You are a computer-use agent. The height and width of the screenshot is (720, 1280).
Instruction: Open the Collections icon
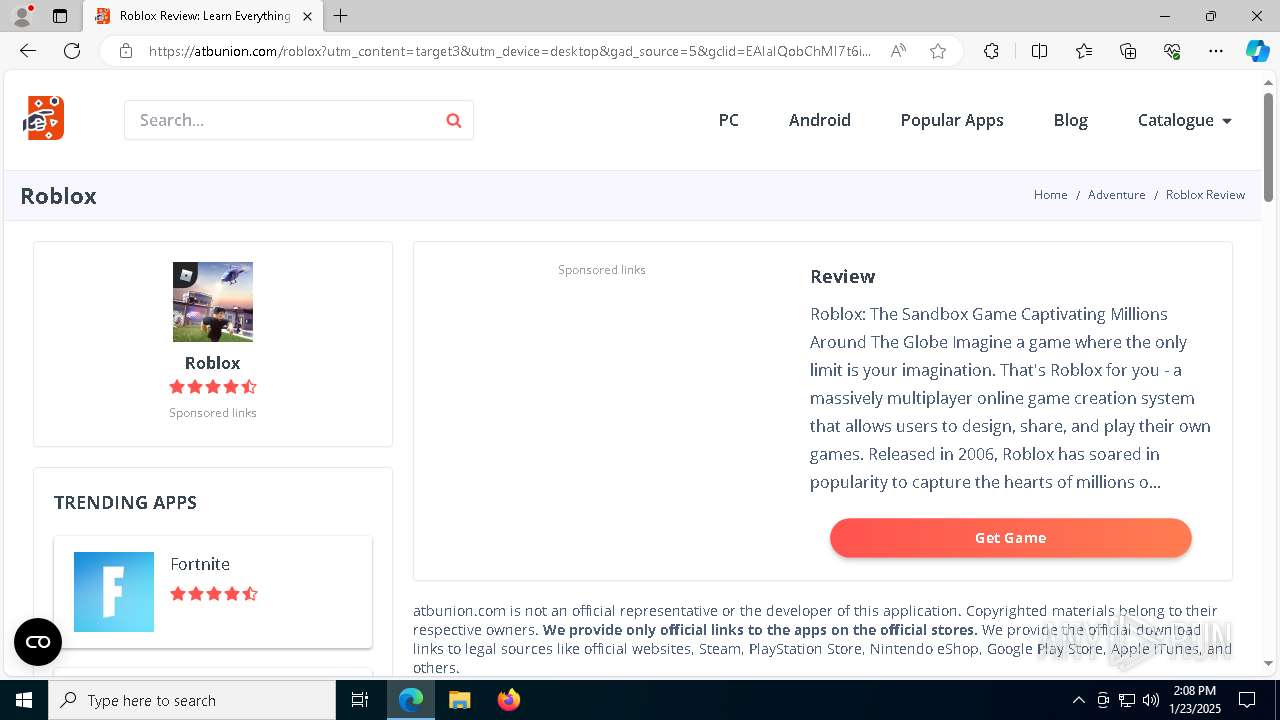[x=1128, y=51]
